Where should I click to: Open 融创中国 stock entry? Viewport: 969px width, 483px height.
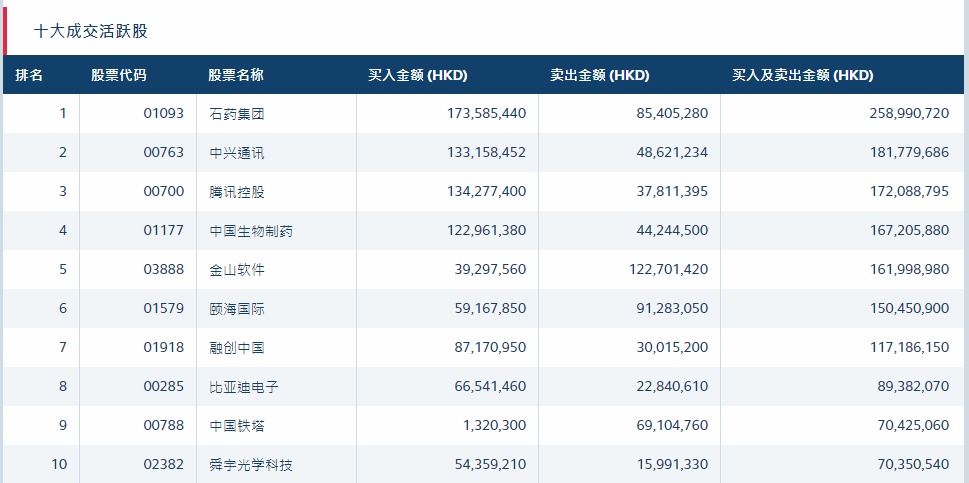[x=237, y=348]
